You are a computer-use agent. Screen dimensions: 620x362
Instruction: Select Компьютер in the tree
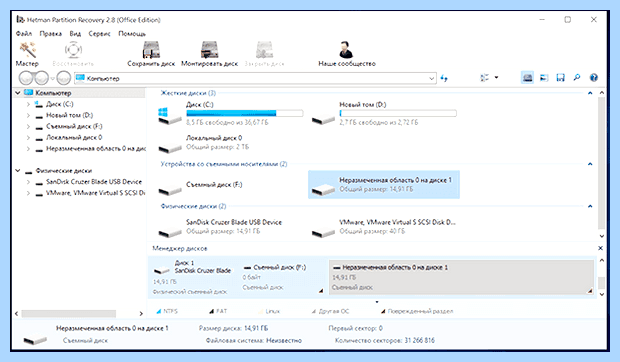pyautogui.click(x=53, y=93)
